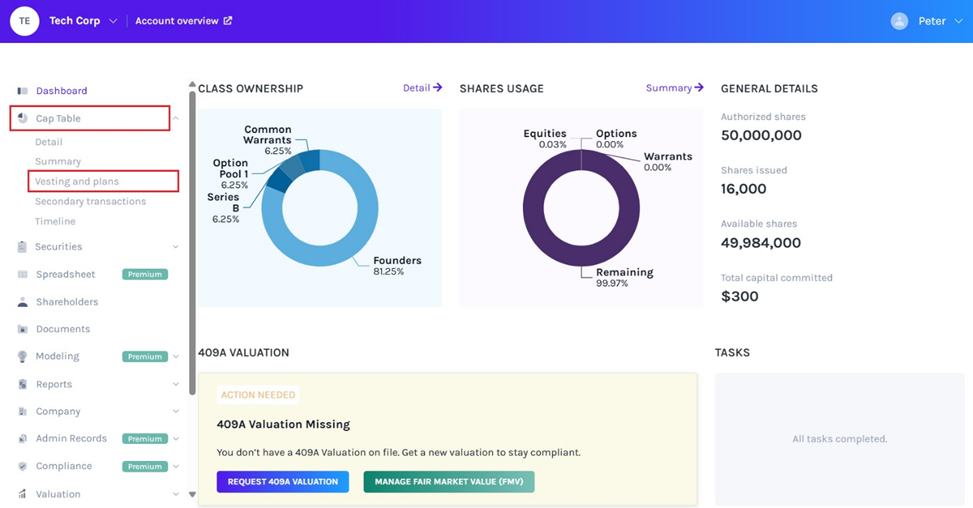Expand the Reports section chevron

pos(176,385)
